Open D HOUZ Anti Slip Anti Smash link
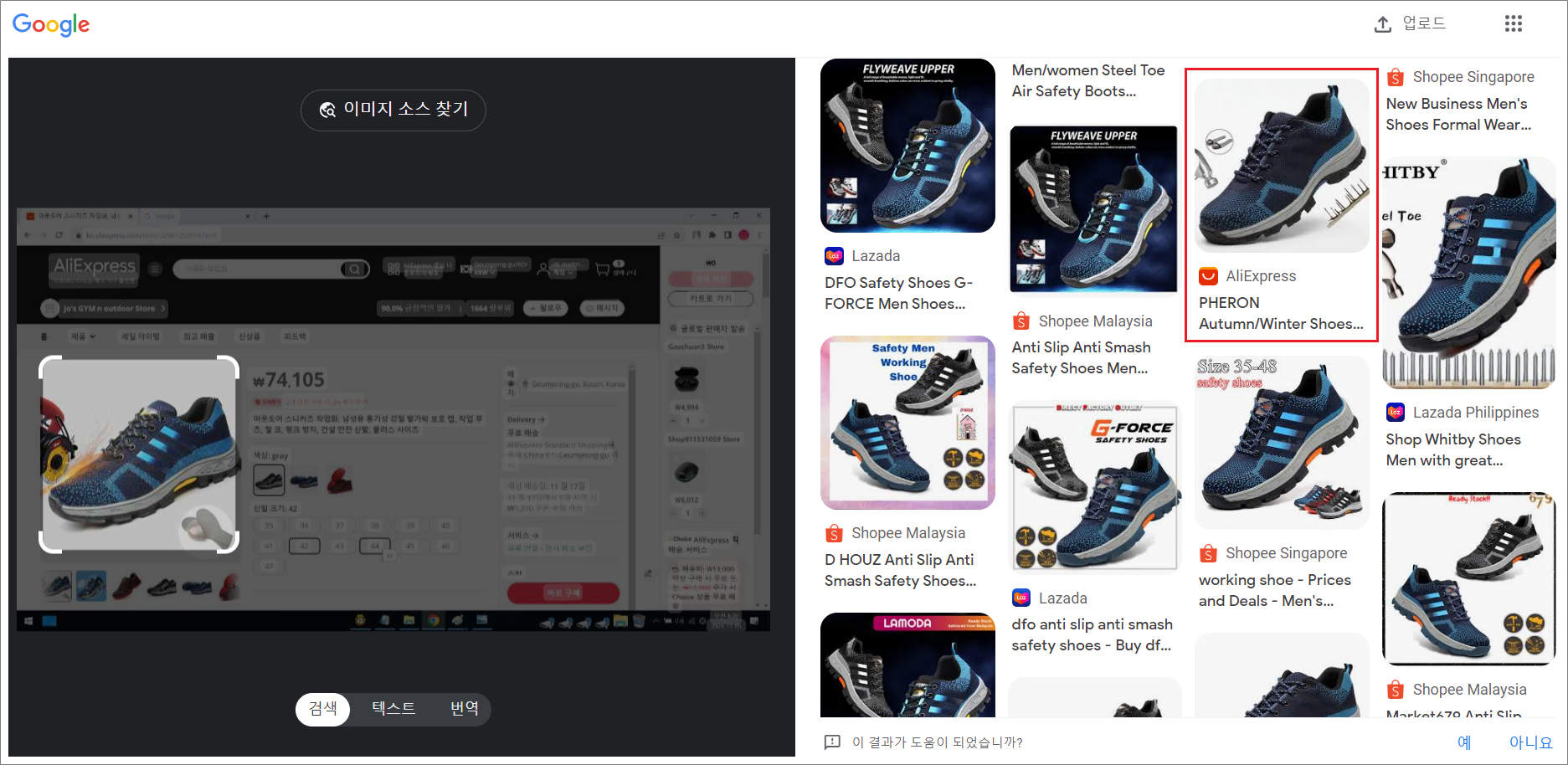This screenshot has width=1568, height=765. [x=900, y=570]
